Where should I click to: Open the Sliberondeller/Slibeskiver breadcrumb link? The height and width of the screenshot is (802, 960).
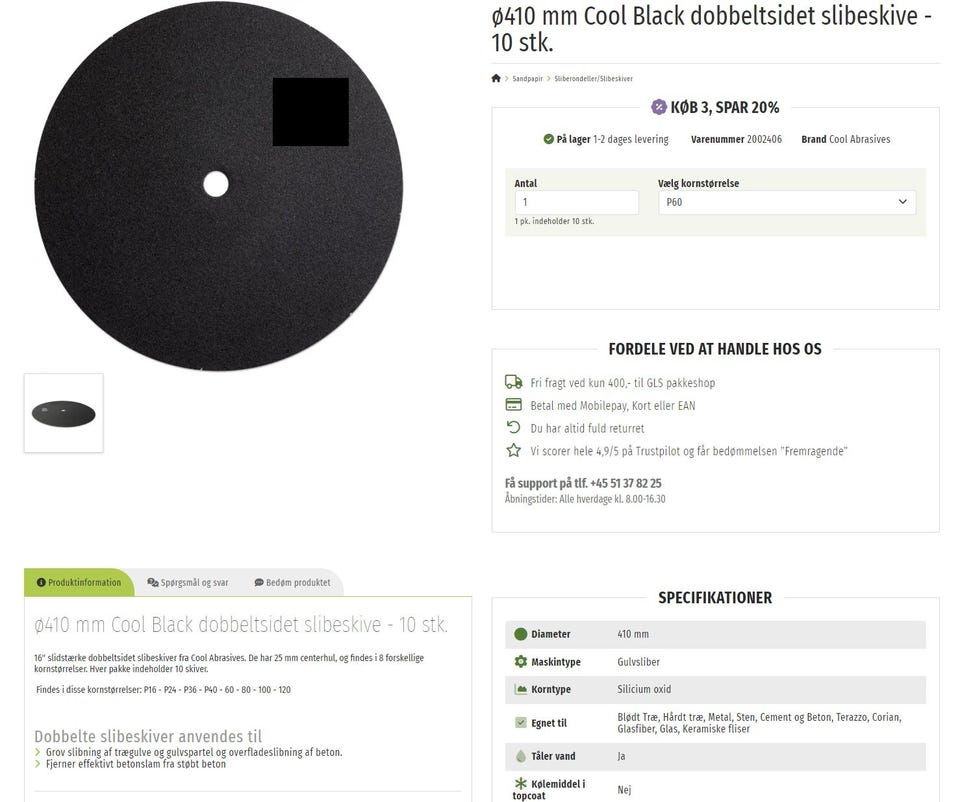coord(593,78)
